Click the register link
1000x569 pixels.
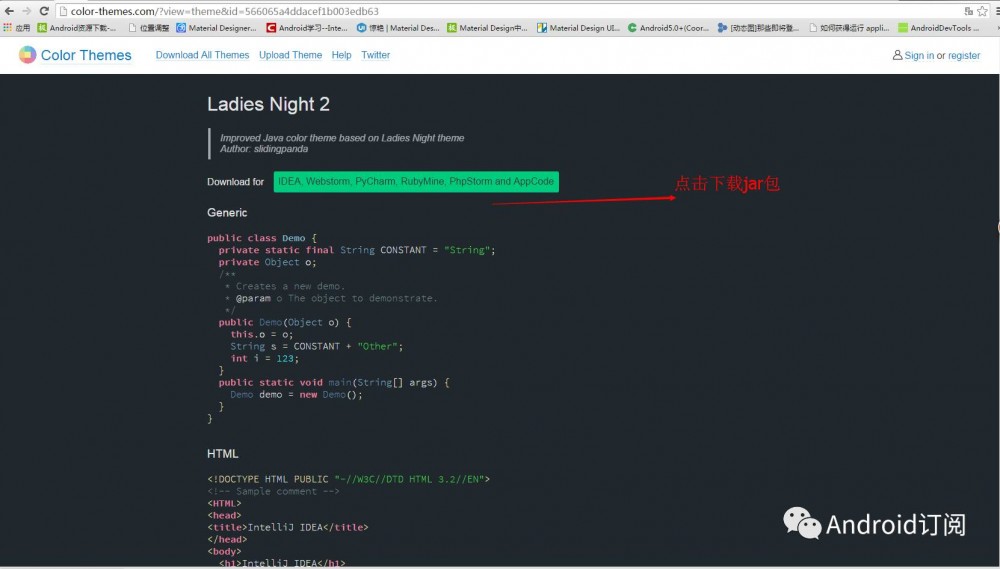(x=964, y=55)
